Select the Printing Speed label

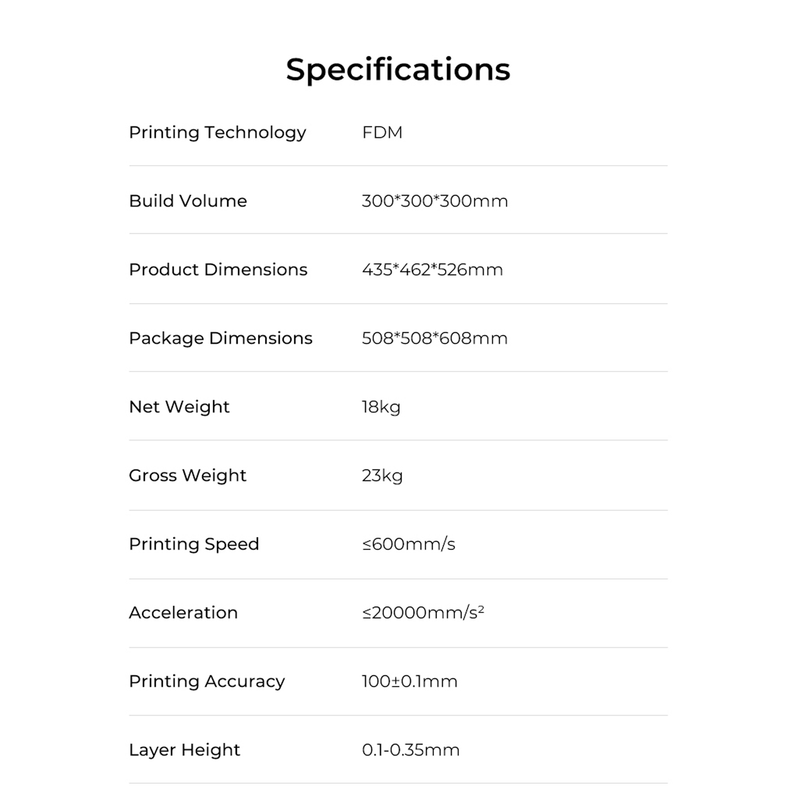click(194, 544)
